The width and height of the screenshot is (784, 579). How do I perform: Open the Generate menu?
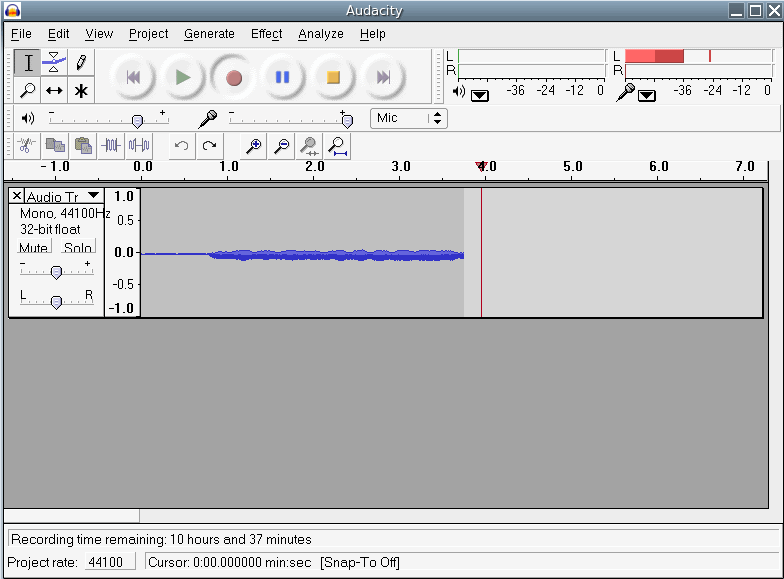(x=209, y=34)
